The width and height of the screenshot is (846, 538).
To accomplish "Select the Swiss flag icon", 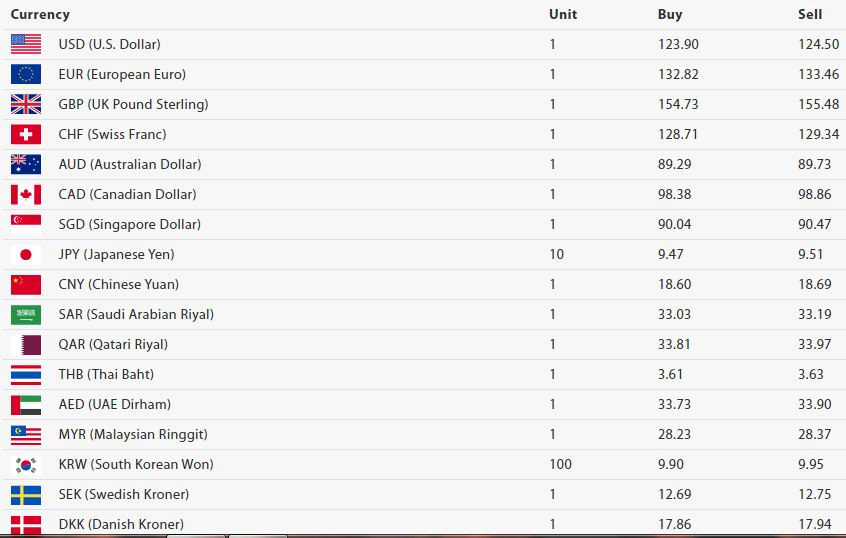I will pyautogui.click(x=26, y=134).
